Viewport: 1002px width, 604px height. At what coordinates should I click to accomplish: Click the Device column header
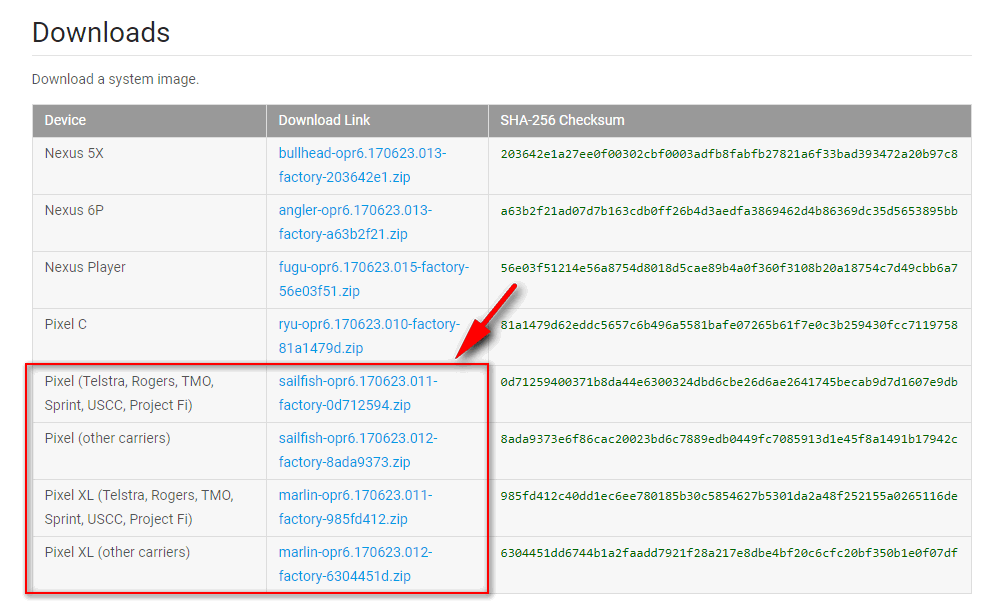click(x=66, y=120)
